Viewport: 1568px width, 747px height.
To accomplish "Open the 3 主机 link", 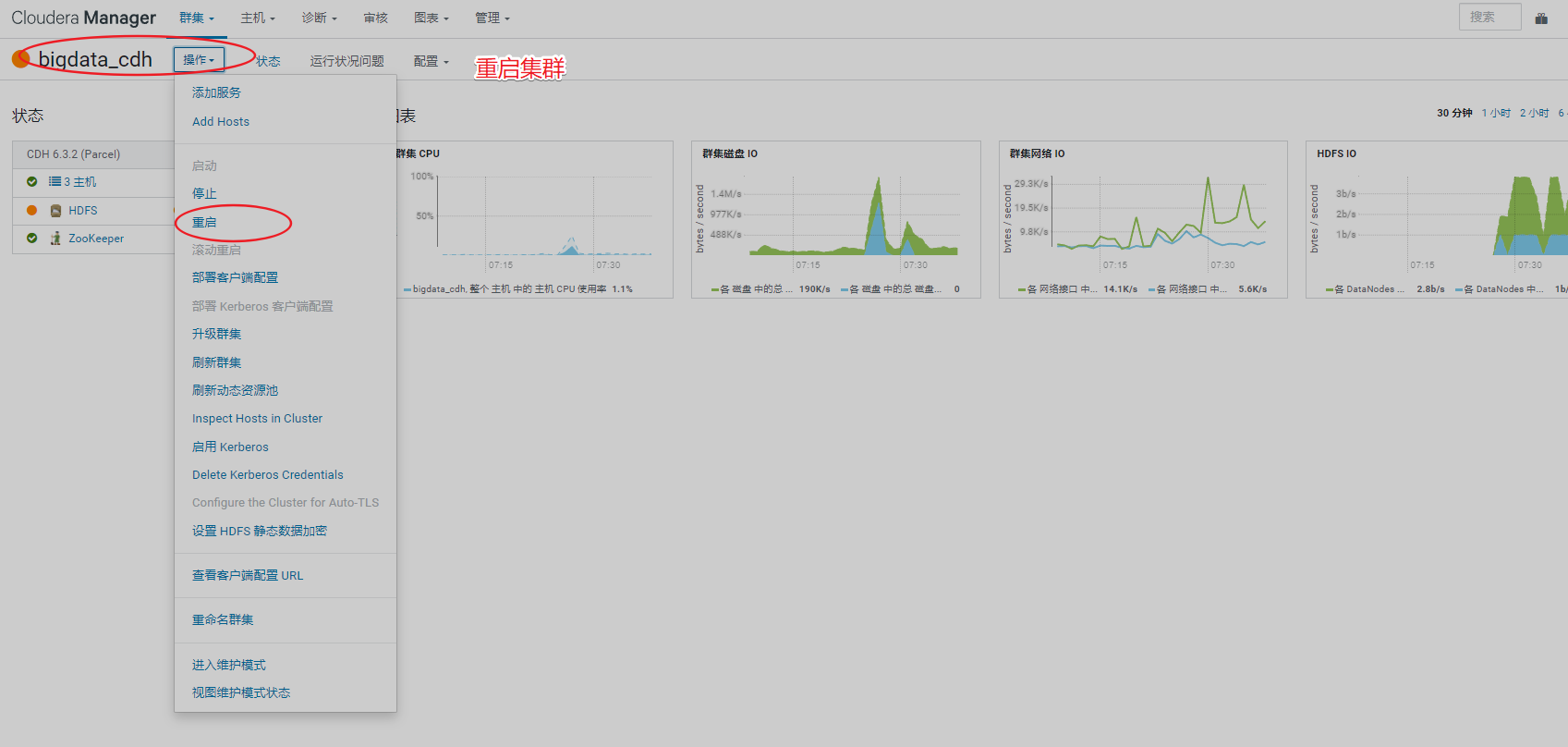I will [79, 182].
